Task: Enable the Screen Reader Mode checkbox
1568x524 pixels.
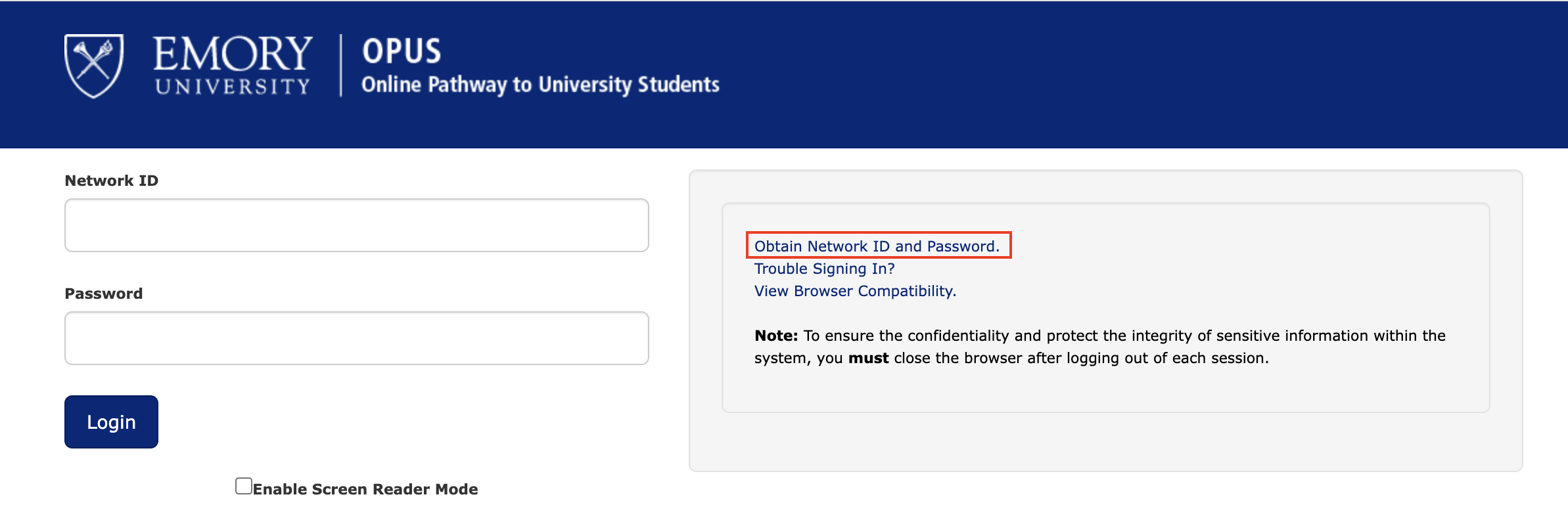Action: (x=244, y=486)
